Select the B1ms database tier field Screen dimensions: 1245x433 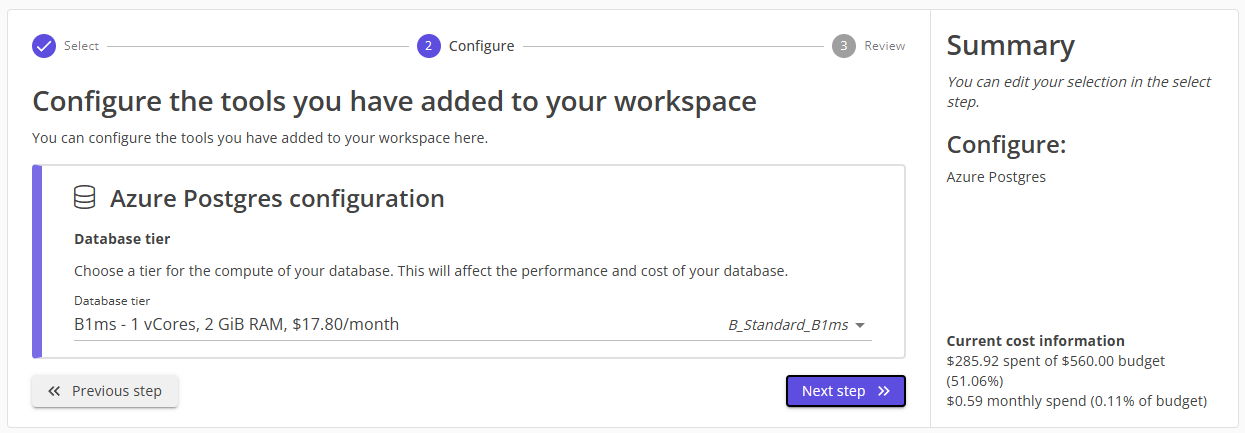472,324
